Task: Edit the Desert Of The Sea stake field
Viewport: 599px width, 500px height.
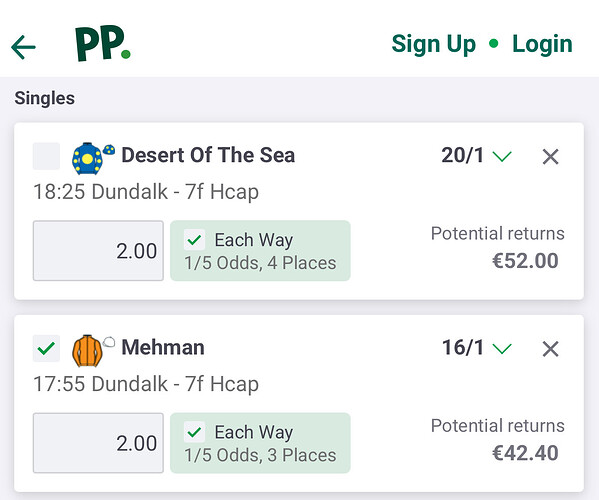Action: (98, 251)
